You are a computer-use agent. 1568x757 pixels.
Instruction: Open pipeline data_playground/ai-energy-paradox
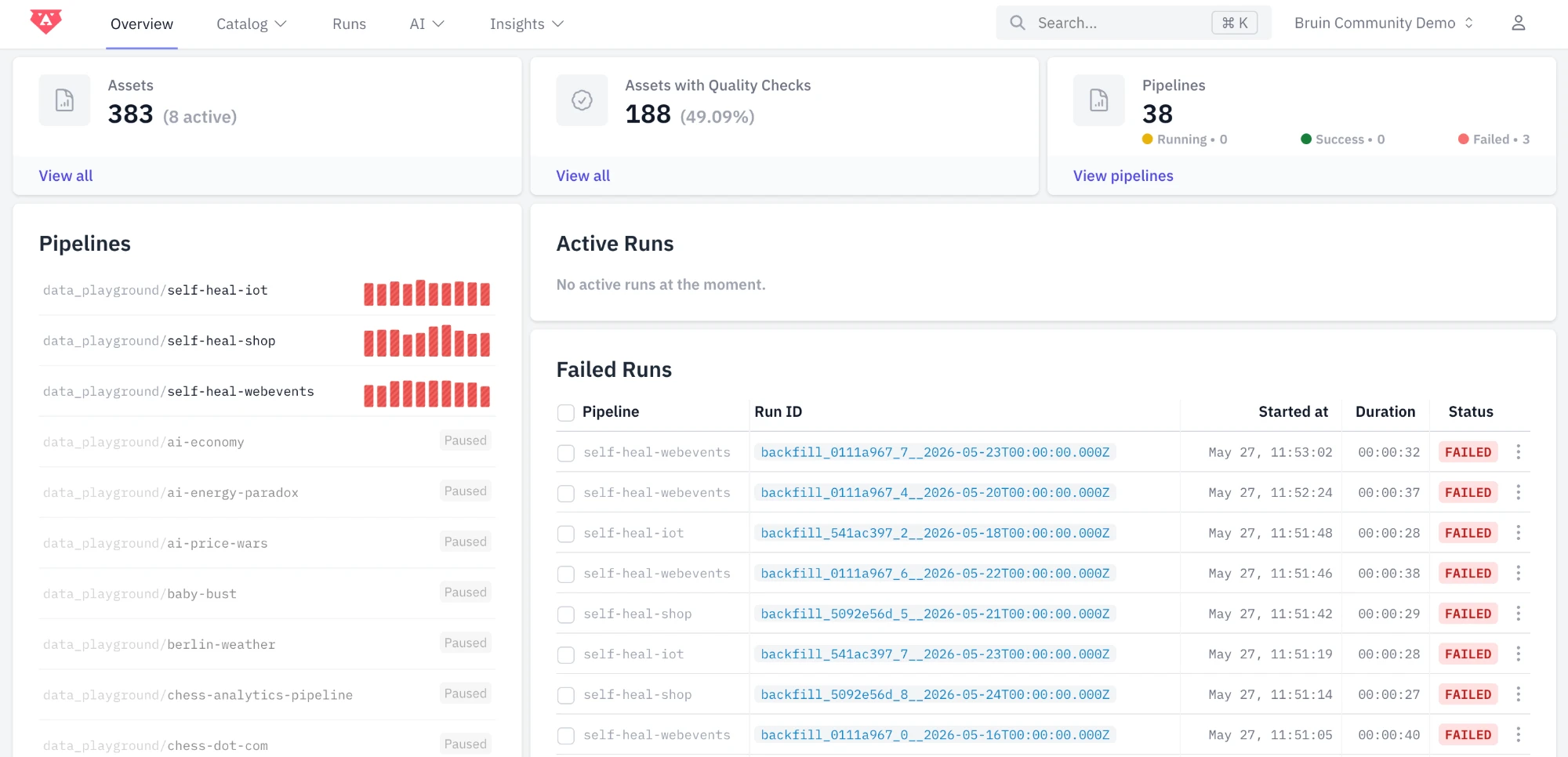171,492
